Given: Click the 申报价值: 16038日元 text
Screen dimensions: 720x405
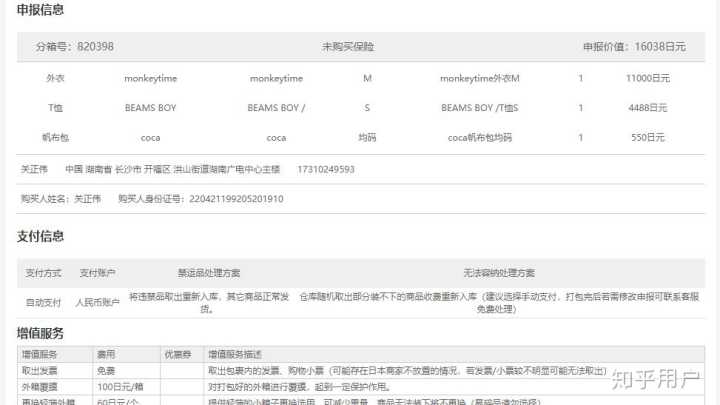Looking at the screenshot, I should coord(634,46).
